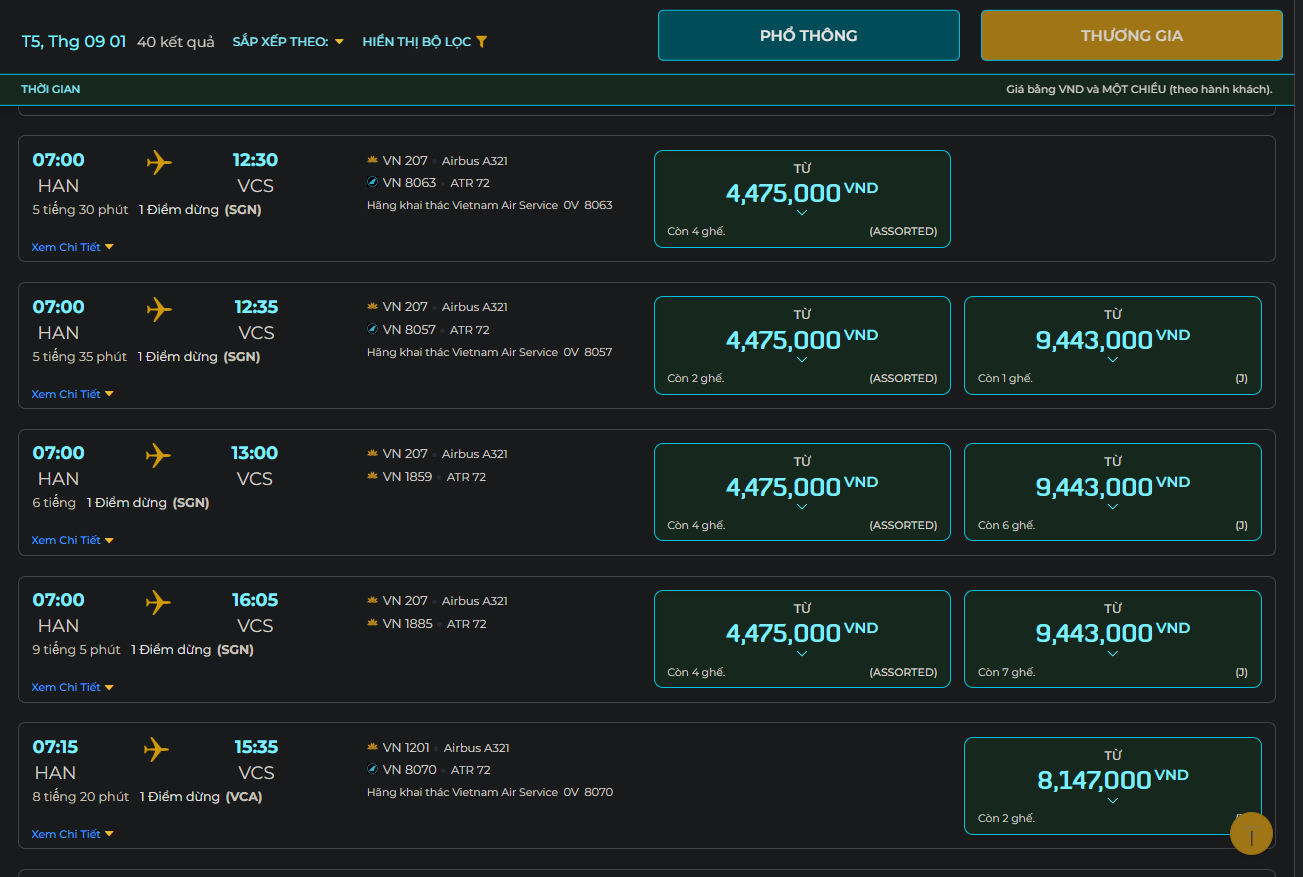
Task: Choose the 8,147,000 VND business fare
Action: point(1113,786)
